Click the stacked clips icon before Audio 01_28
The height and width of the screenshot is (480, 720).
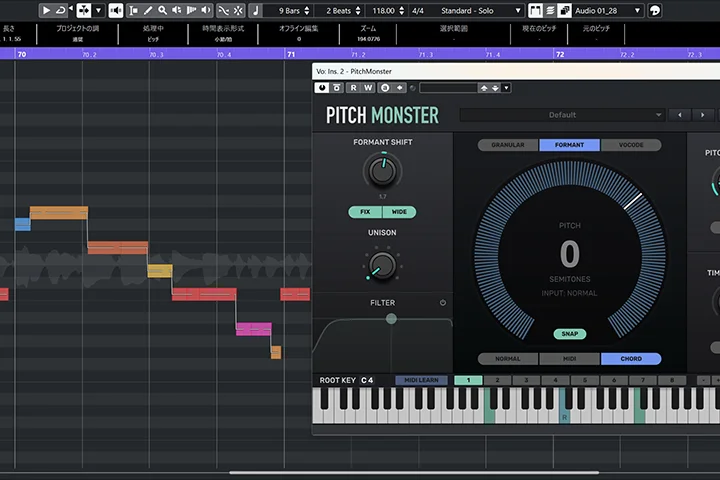564,10
